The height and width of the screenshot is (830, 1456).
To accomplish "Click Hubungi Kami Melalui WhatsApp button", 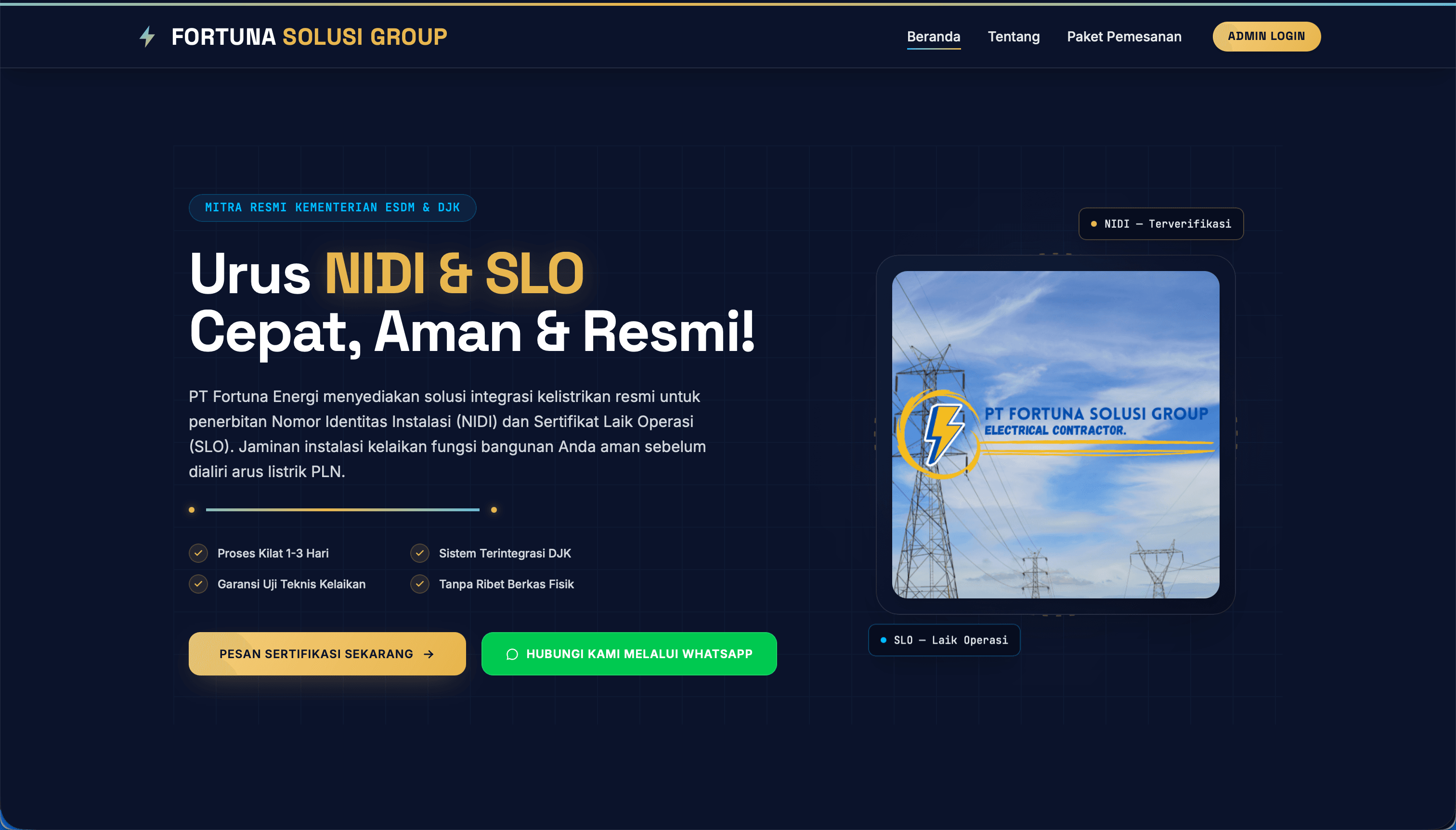I will coord(629,653).
